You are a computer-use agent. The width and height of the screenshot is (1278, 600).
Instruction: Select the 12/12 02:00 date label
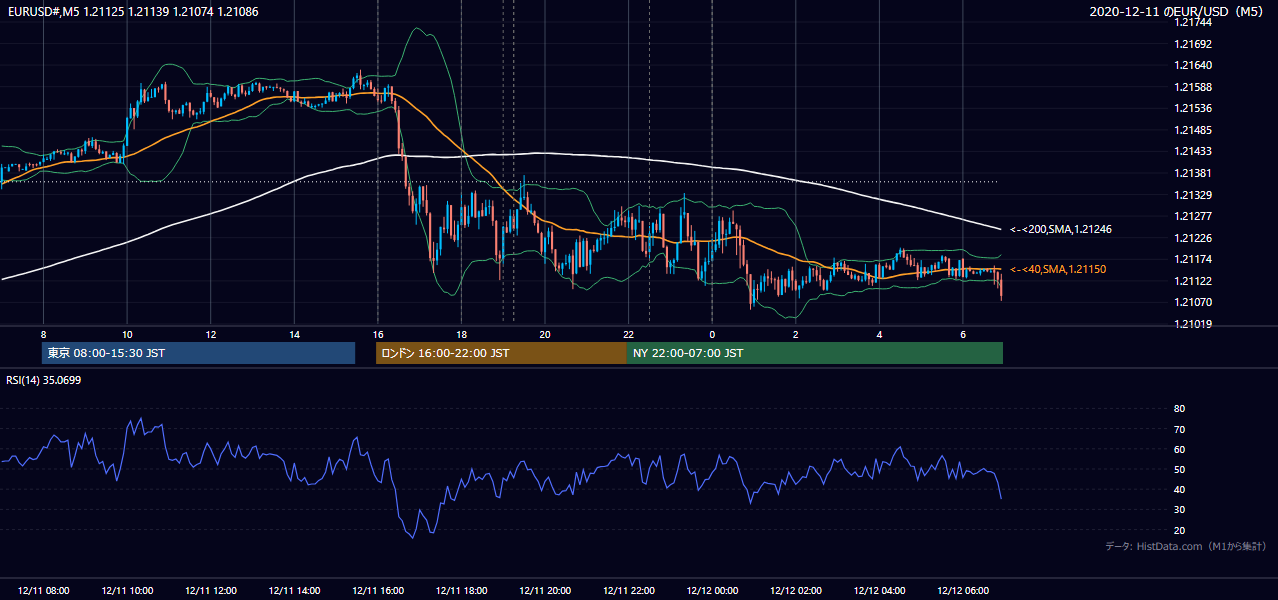[x=795, y=591]
